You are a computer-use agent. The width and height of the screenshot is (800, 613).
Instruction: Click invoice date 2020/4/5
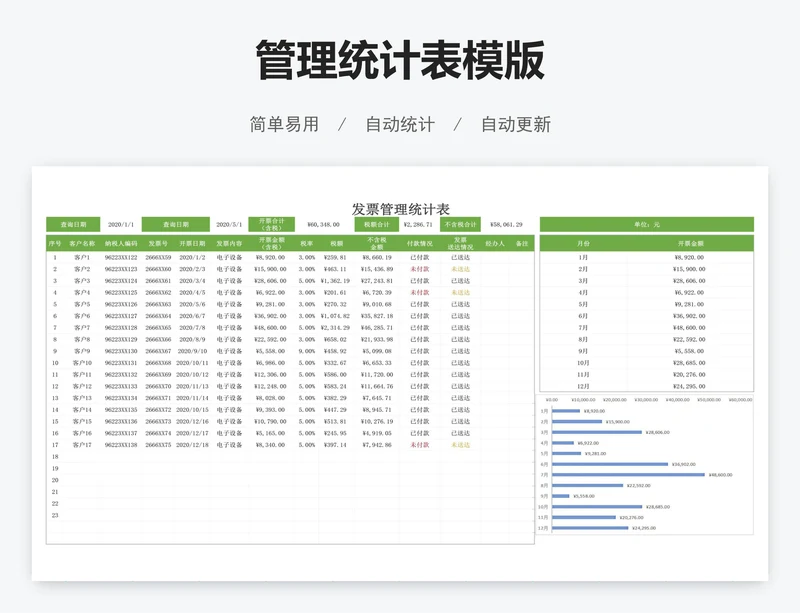[192, 292]
